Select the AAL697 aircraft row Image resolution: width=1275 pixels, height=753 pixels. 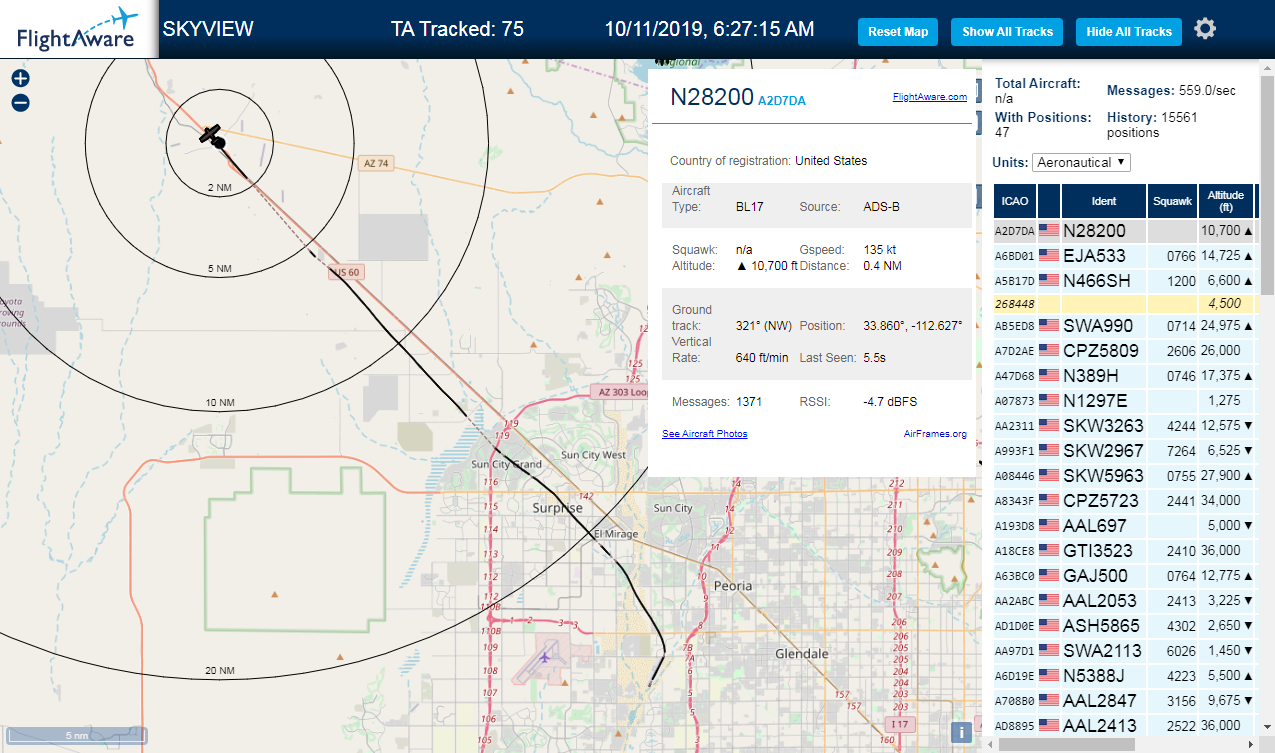[x=1124, y=526]
